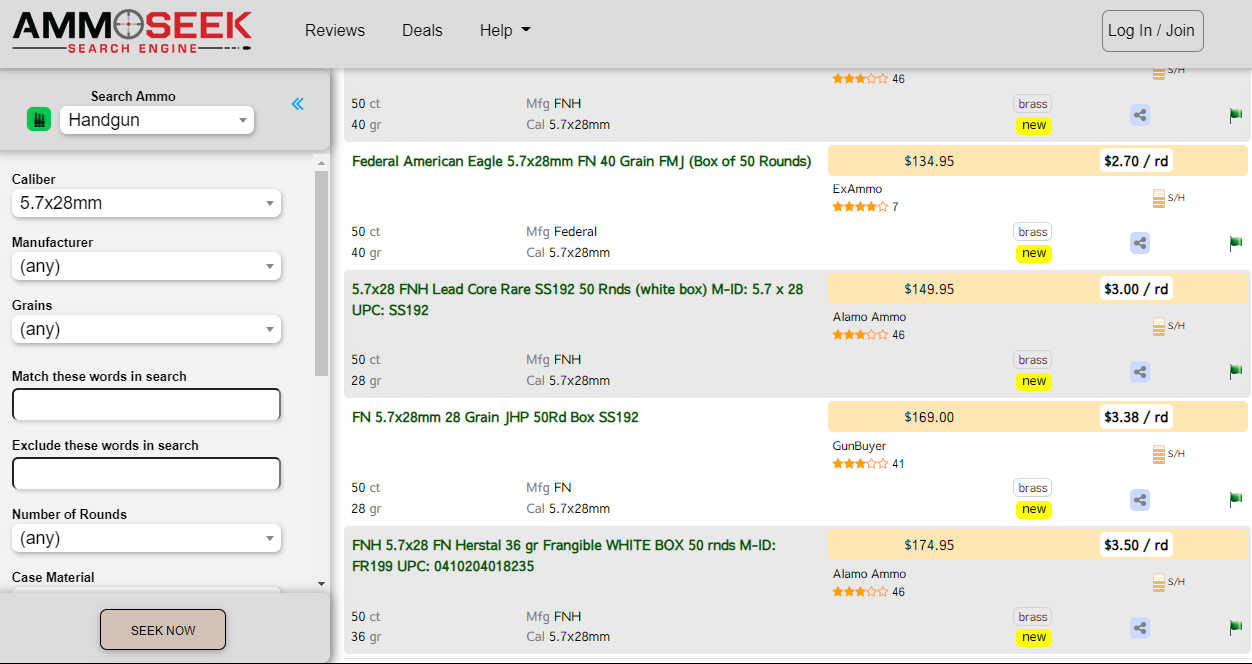The width and height of the screenshot is (1252, 664).
Task: Open the ExAmmo retailer link
Action: (x=857, y=189)
